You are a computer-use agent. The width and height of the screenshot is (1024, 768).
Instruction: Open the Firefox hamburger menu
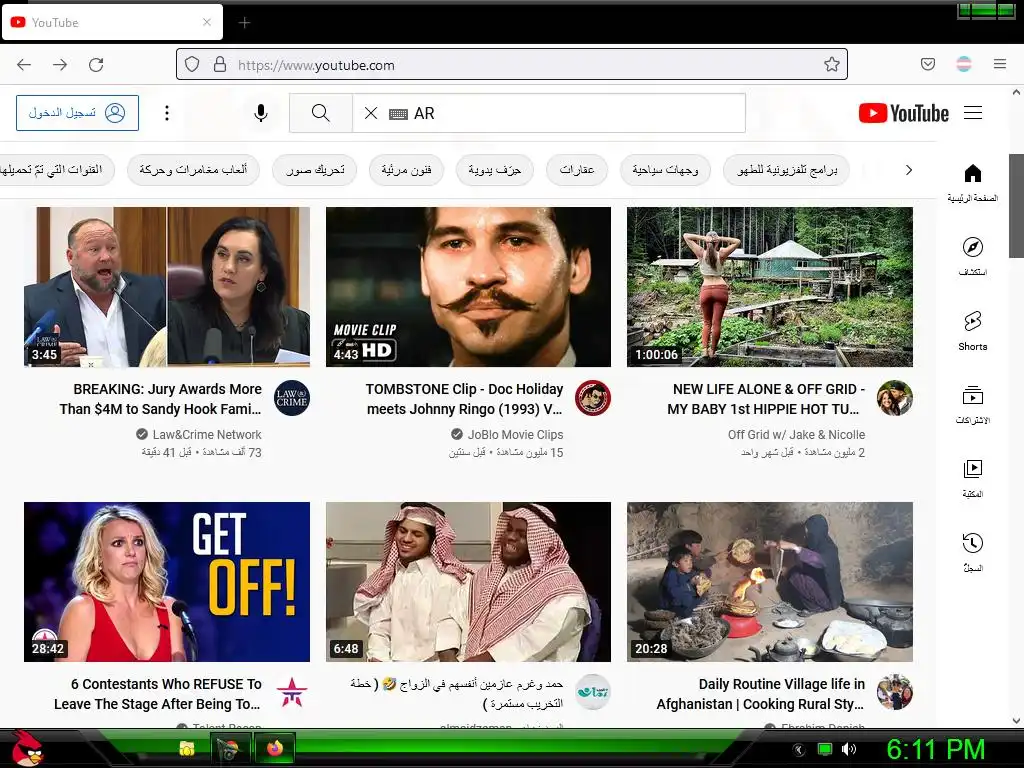pyautogui.click(x=1000, y=64)
